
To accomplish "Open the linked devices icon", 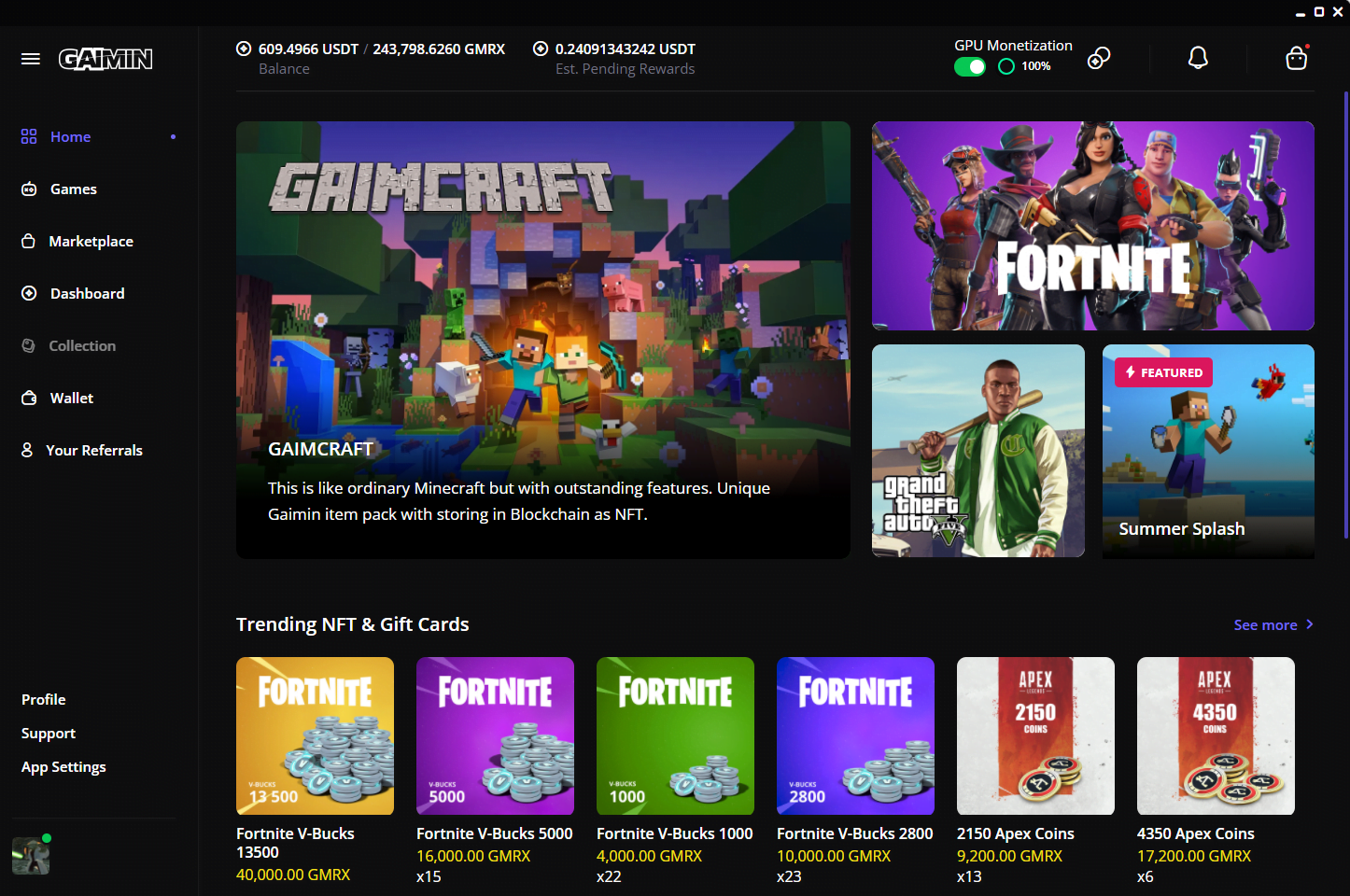I will [x=1099, y=58].
